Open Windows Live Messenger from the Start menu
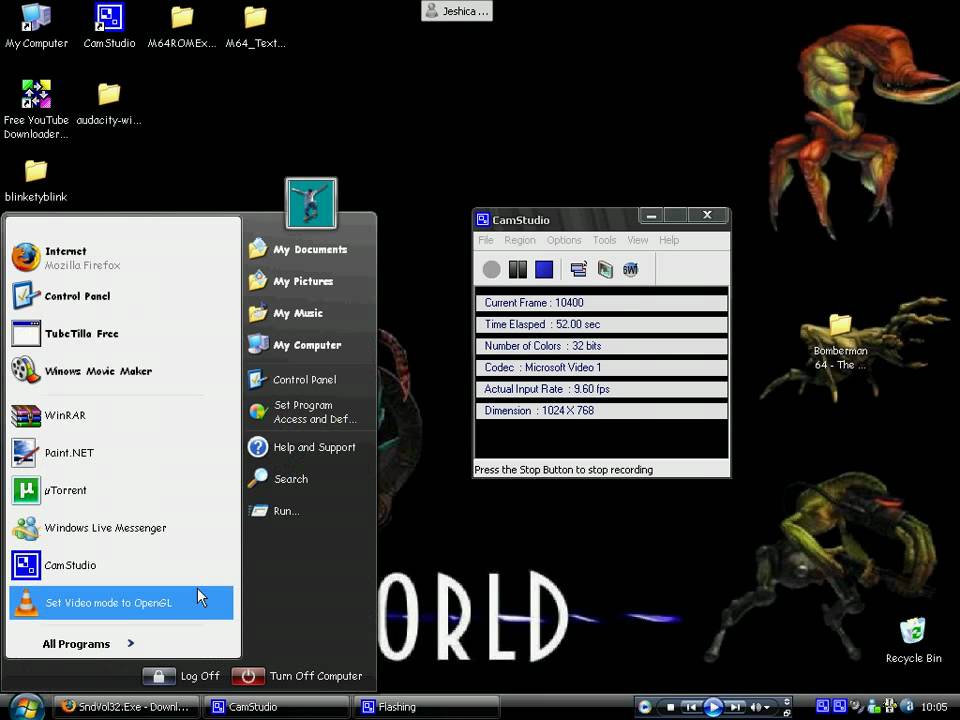The height and width of the screenshot is (720, 960). 122,528
